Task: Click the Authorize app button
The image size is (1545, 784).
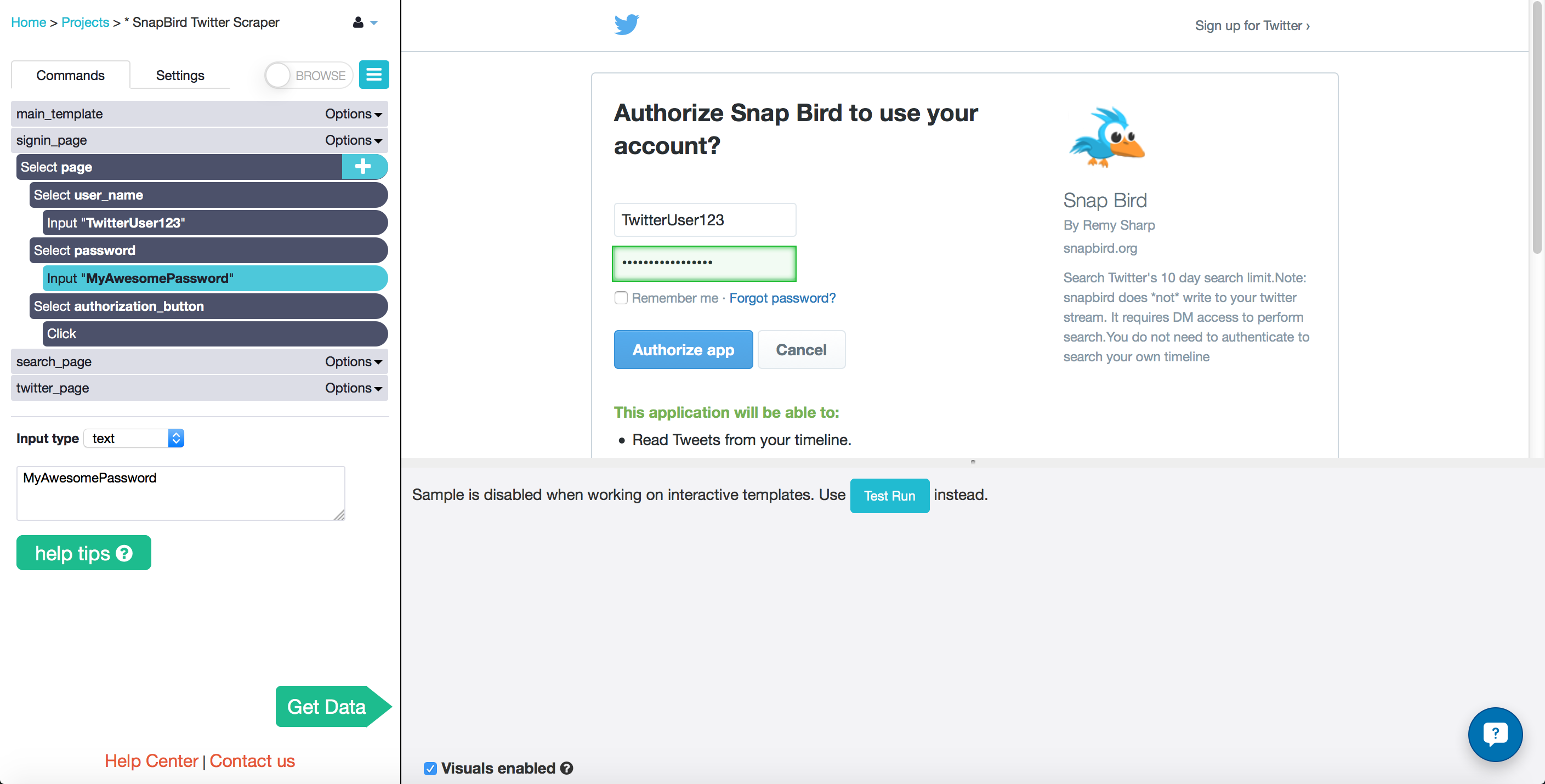Action: click(683, 350)
